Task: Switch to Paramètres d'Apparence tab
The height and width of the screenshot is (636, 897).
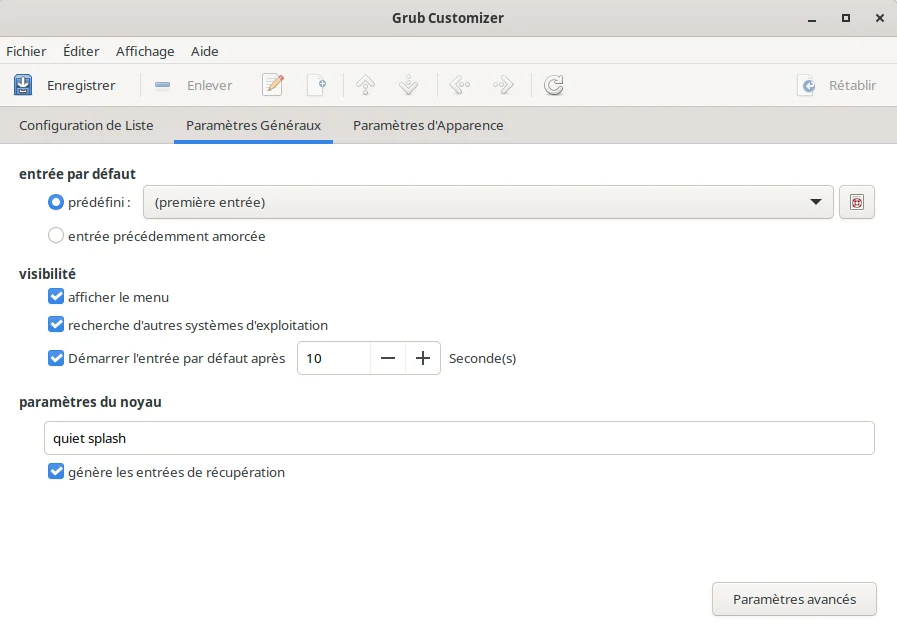Action: (428, 125)
